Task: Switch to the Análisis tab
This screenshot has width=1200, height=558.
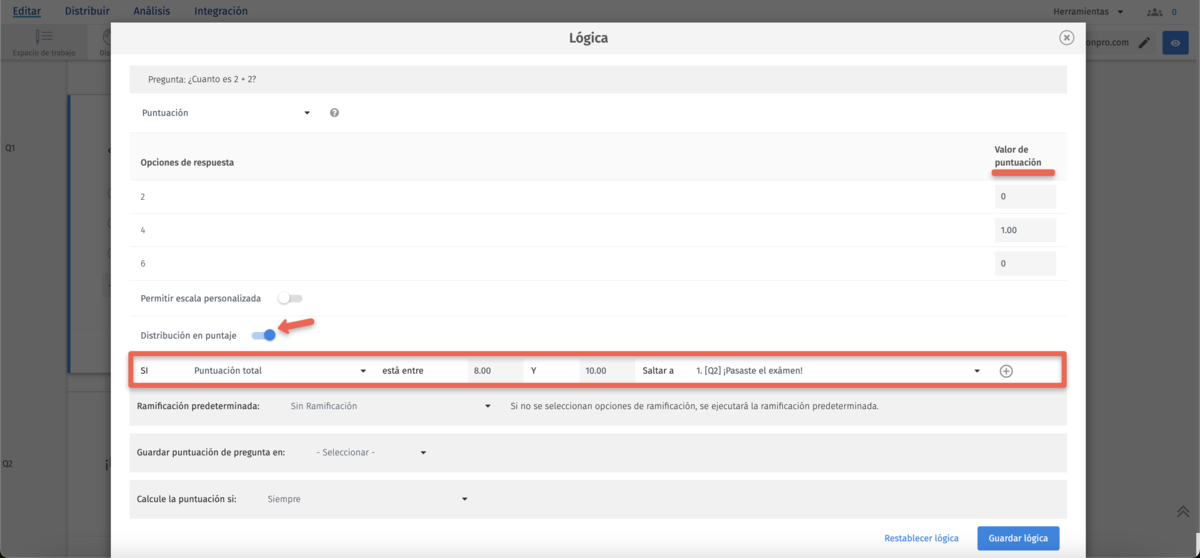Action: pyautogui.click(x=151, y=11)
